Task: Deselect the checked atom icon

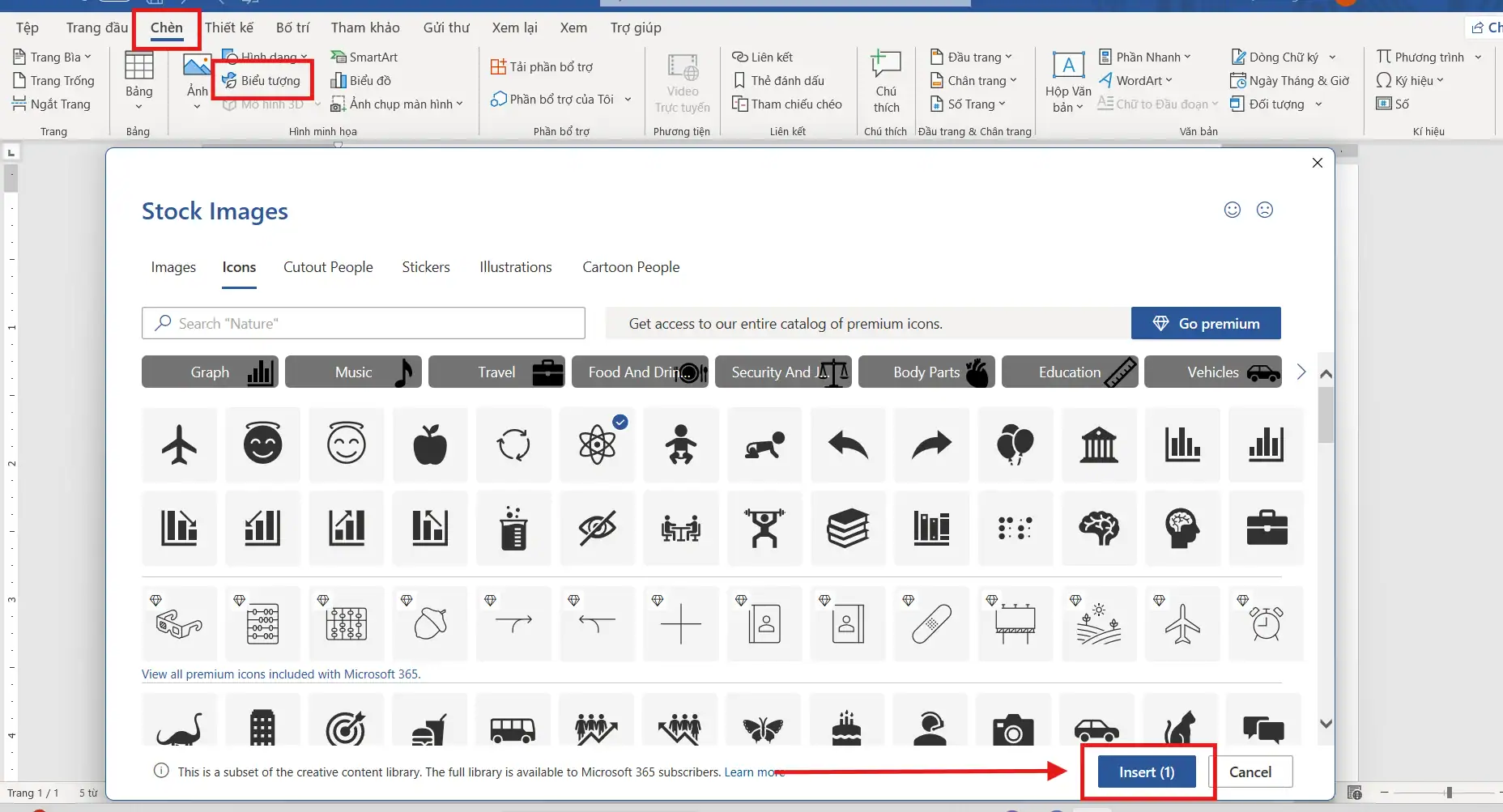Action: [597, 444]
